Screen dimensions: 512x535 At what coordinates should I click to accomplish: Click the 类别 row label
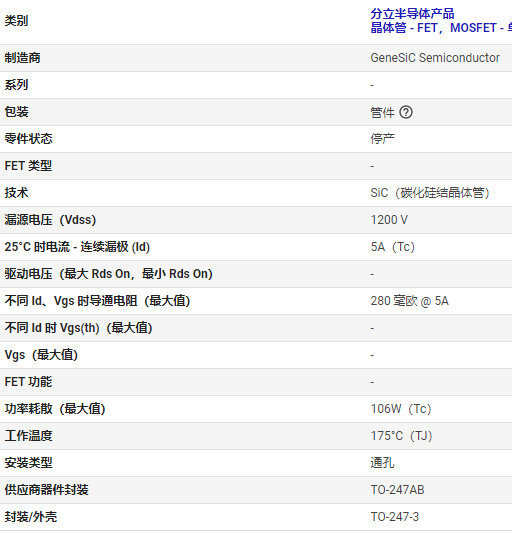(16, 21)
